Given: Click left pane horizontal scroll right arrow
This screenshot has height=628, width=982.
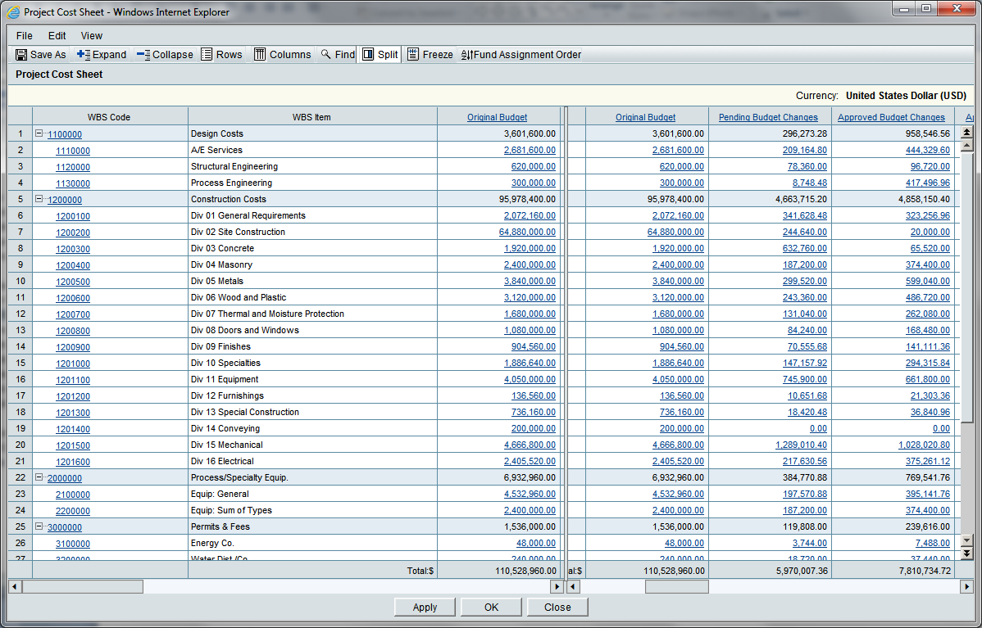Looking at the screenshot, I should coord(556,587).
